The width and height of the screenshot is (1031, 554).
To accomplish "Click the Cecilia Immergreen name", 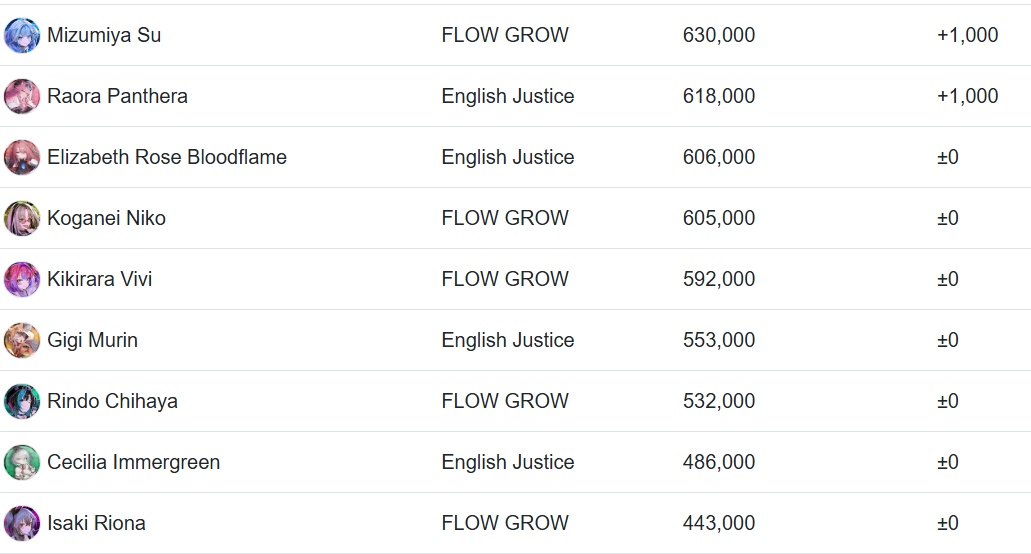I will pos(133,462).
